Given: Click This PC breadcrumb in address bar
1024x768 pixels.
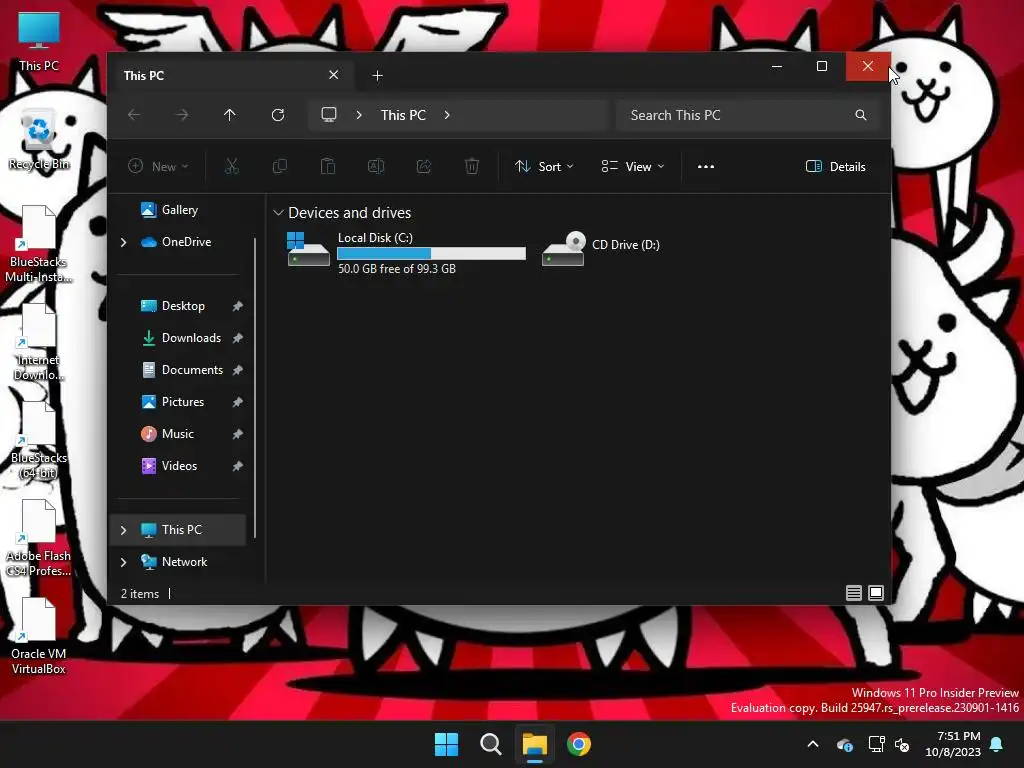Looking at the screenshot, I should (404, 115).
